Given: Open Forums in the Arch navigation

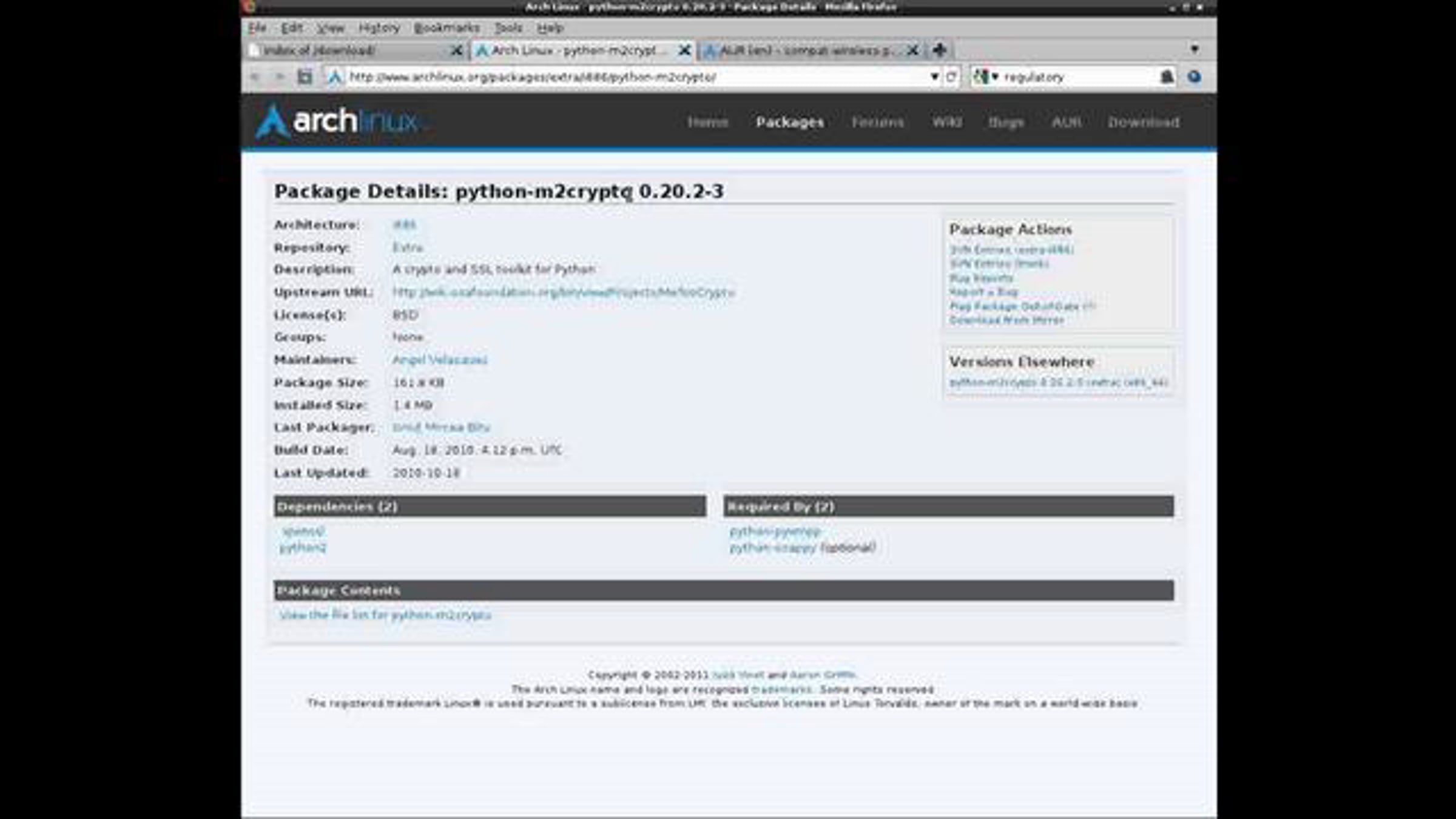Looking at the screenshot, I should click(x=877, y=122).
